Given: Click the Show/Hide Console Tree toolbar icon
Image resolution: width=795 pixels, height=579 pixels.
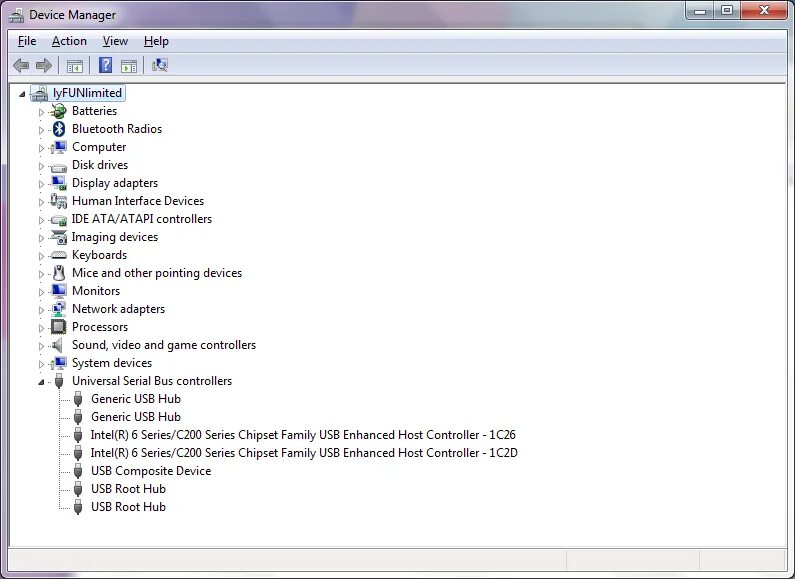Looking at the screenshot, I should click(x=75, y=65).
